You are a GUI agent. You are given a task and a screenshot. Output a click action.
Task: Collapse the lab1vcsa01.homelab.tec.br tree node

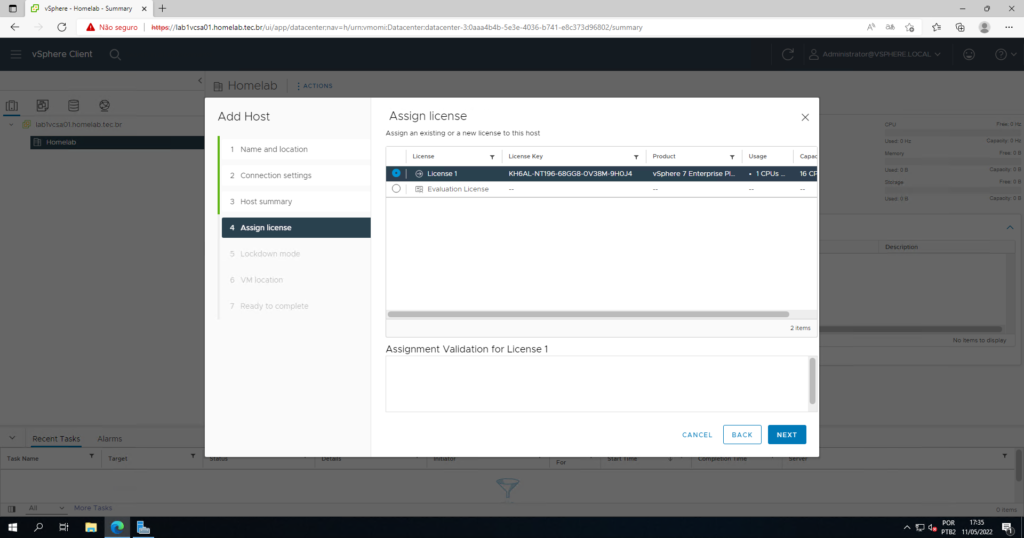point(11,124)
